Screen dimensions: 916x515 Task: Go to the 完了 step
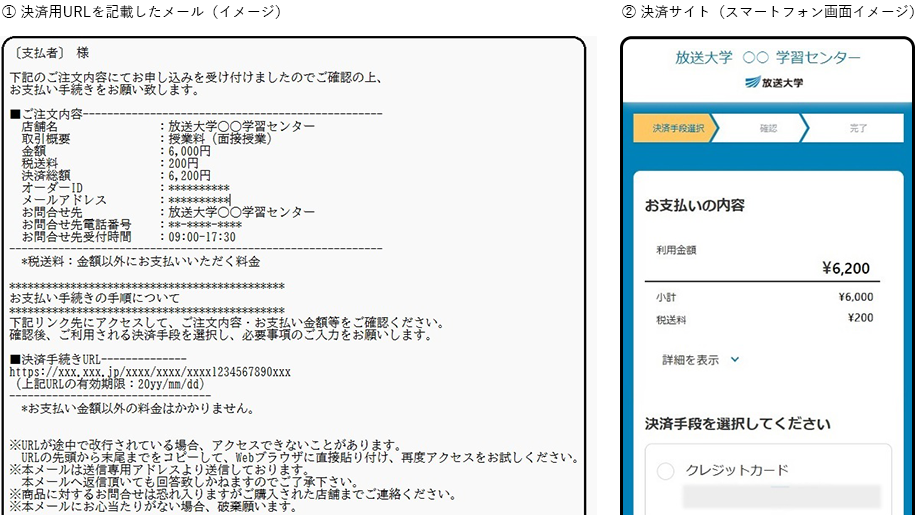click(x=858, y=129)
